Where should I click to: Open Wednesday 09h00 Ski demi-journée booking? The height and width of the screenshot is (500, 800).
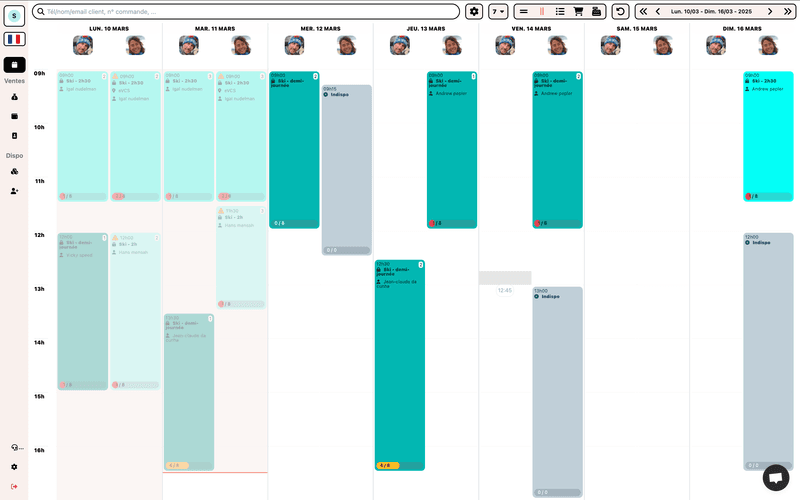294,149
